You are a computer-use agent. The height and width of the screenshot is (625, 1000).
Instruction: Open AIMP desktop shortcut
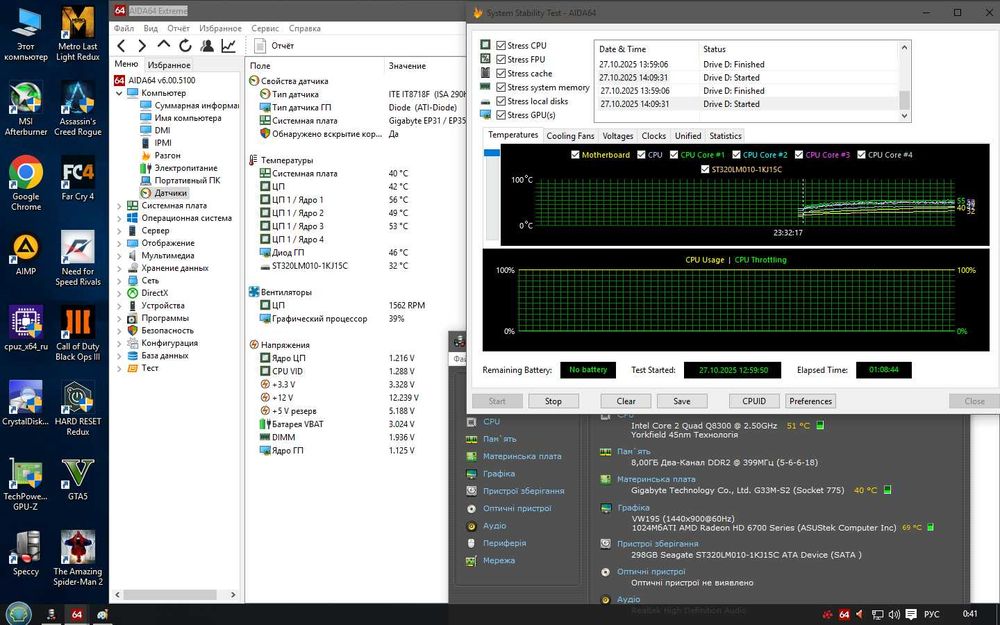[26, 253]
